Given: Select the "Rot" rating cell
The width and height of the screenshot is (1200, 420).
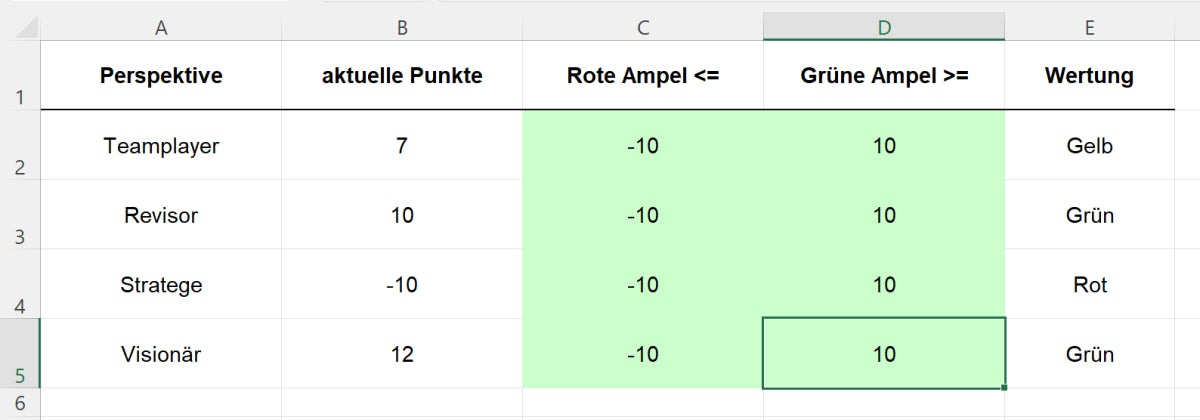Looking at the screenshot, I should [1089, 285].
